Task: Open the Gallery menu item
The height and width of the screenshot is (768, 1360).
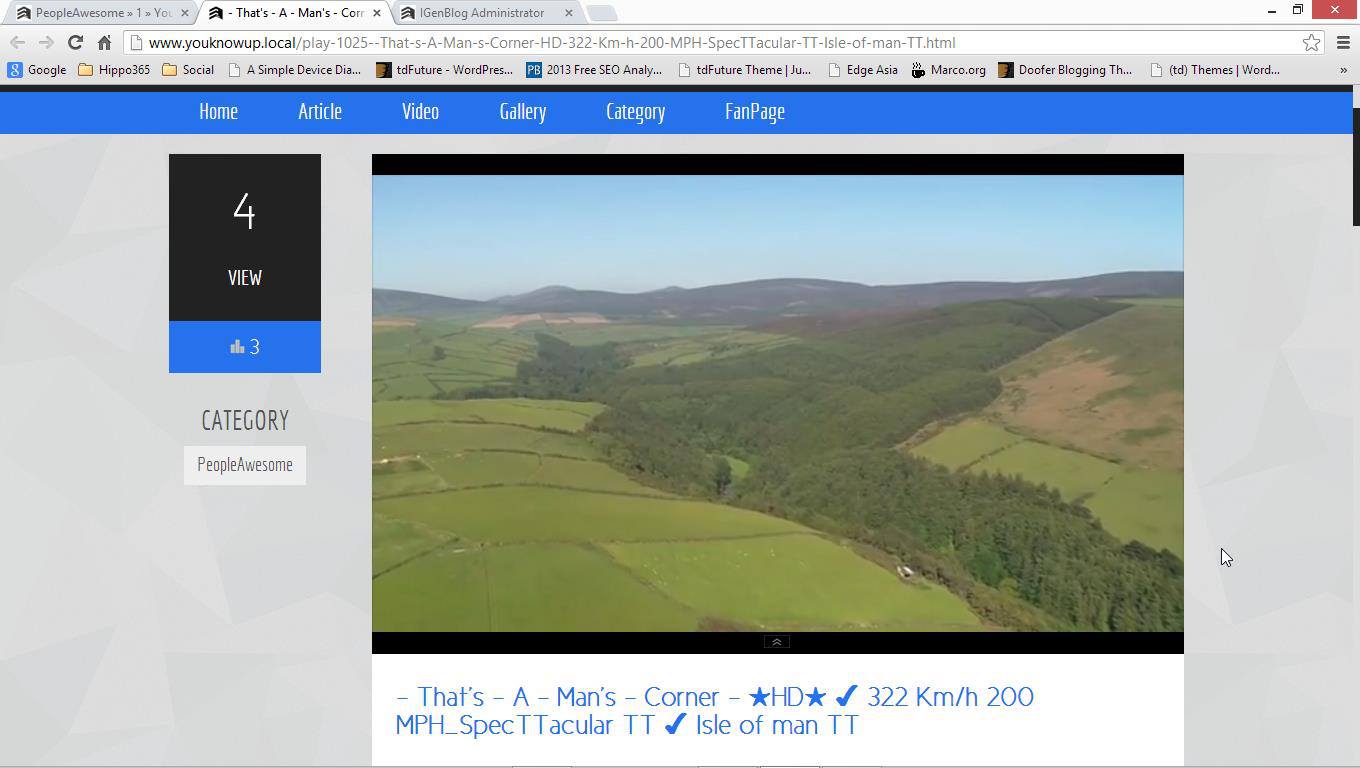Action: click(x=523, y=112)
